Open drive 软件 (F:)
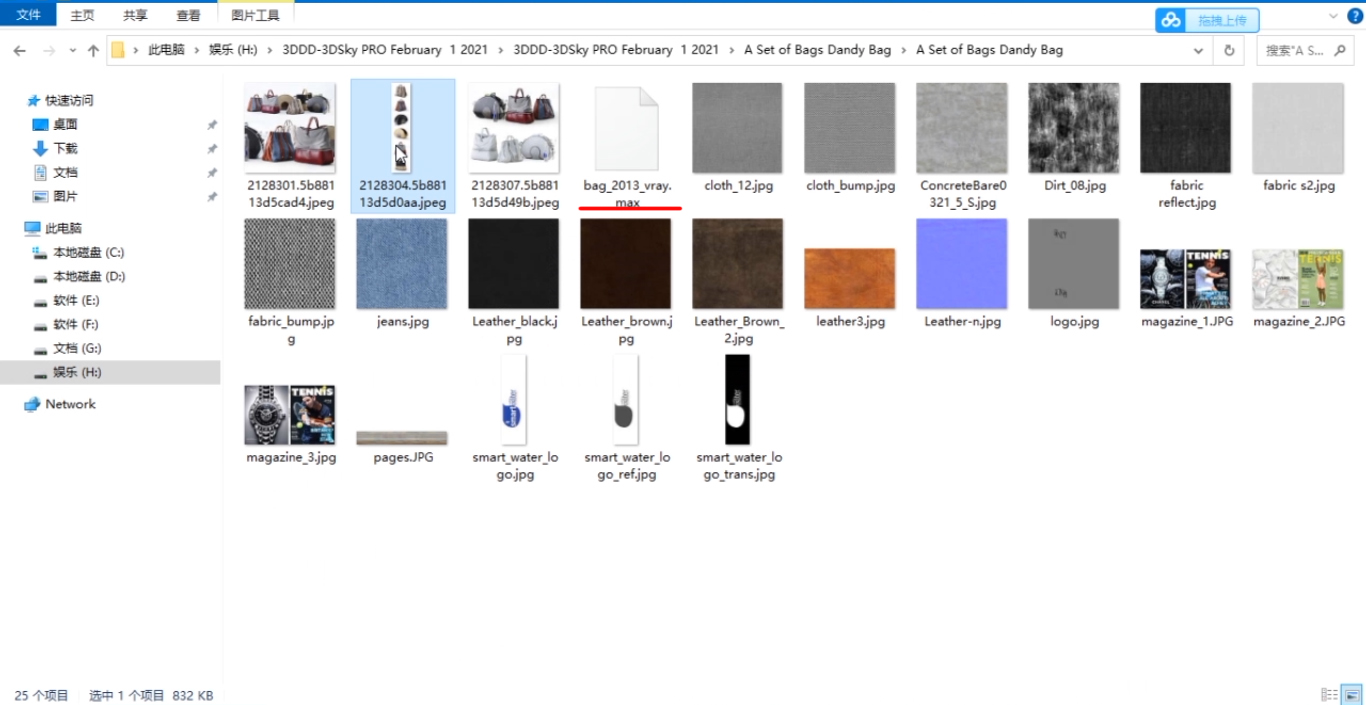 point(76,324)
